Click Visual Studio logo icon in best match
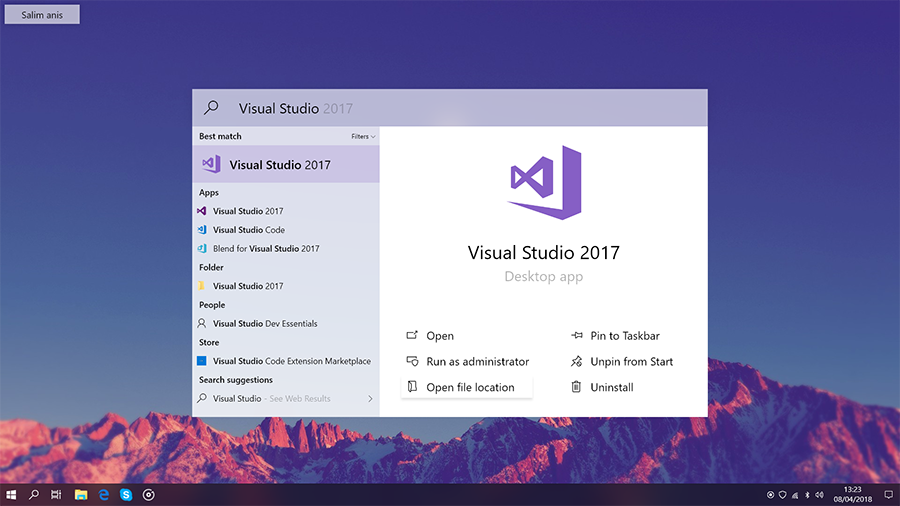The width and height of the screenshot is (900, 506). click(x=211, y=165)
